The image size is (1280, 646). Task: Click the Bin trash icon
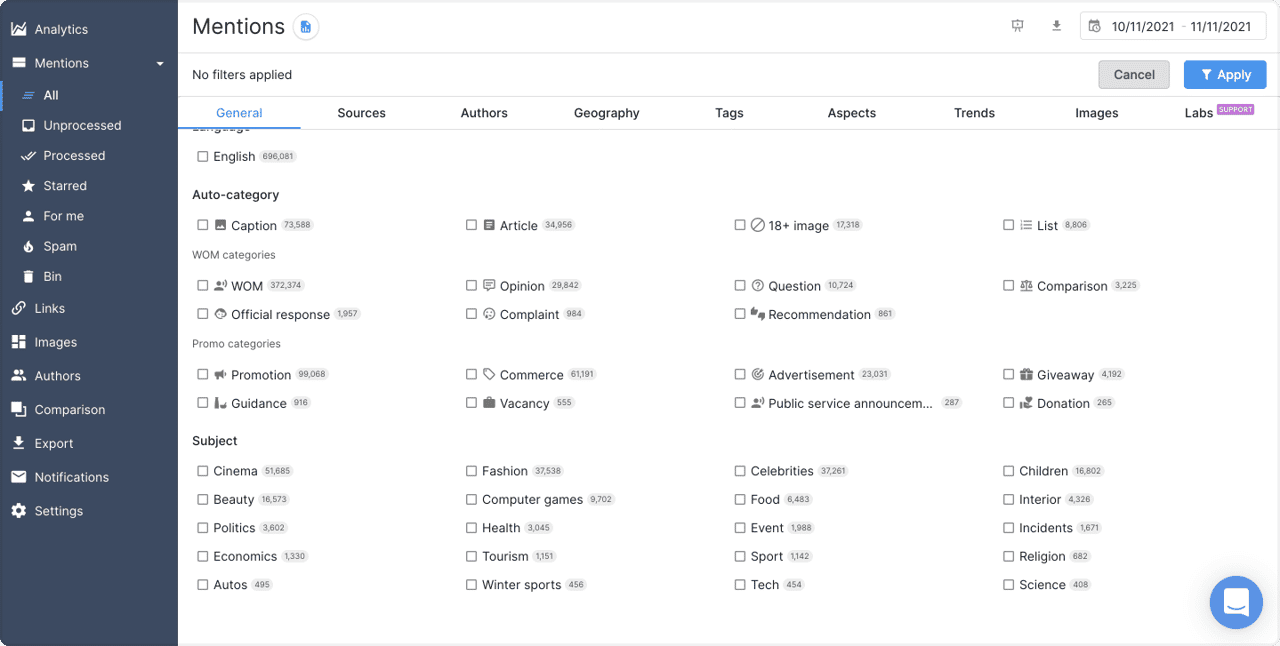pos(28,276)
